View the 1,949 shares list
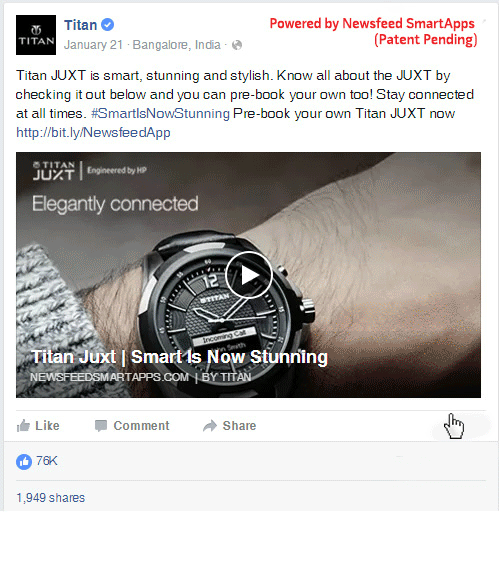Screen dimensions: 499x562 (x=51, y=498)
